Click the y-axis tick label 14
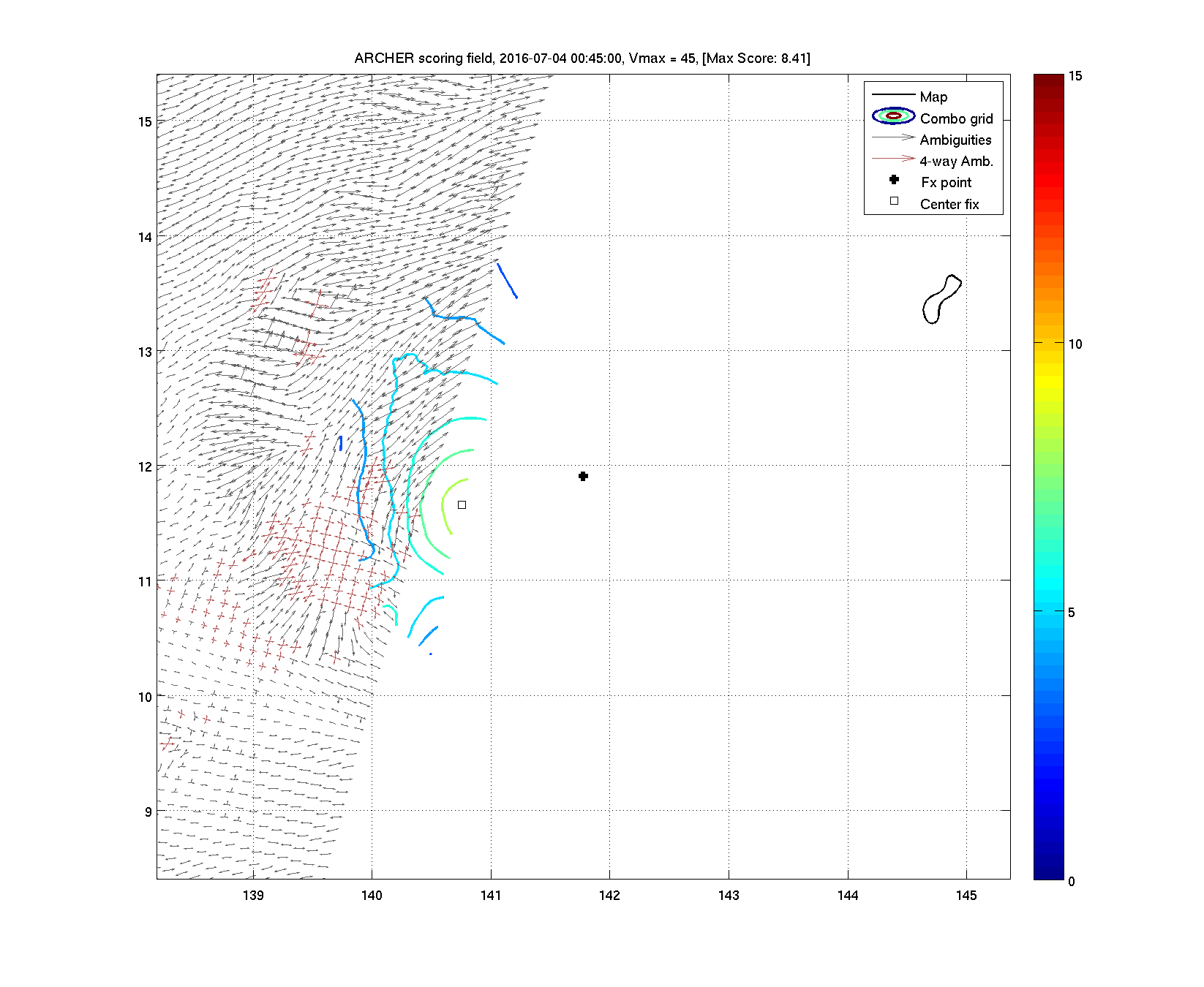The height and width of the screenshot is (987, 1204). (145, 237)
